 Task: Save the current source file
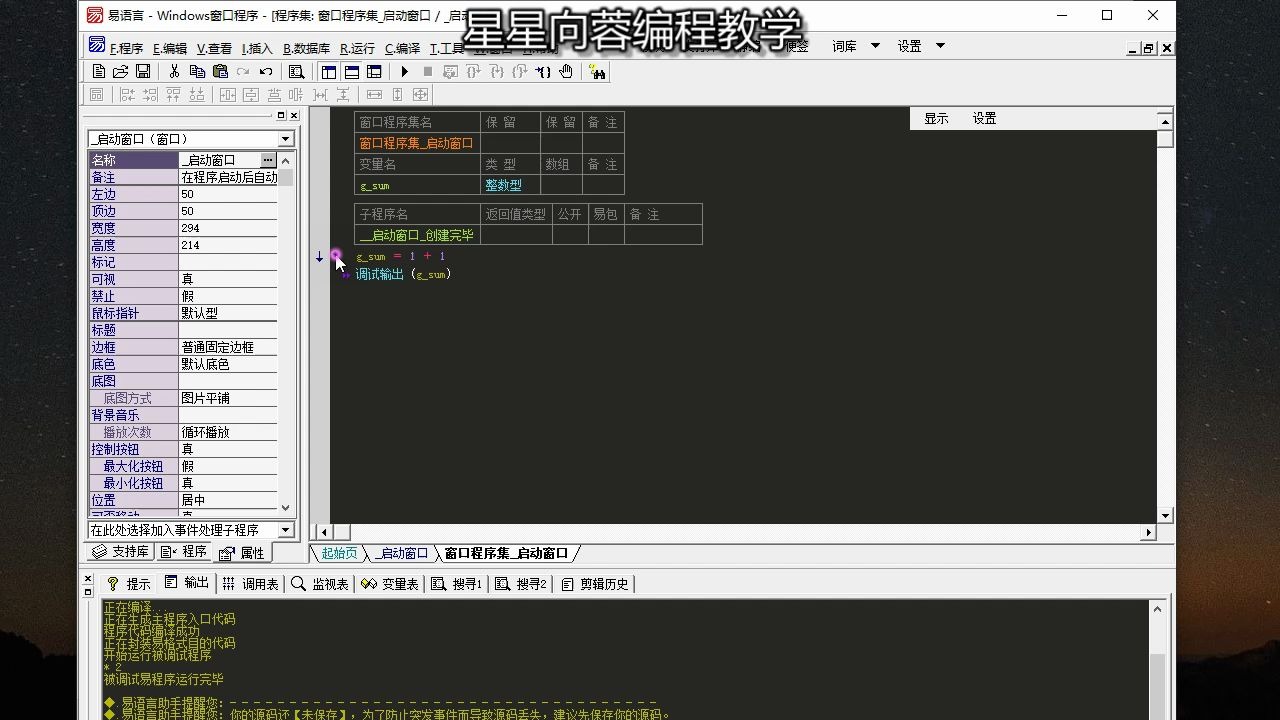[x=143, y=71]
